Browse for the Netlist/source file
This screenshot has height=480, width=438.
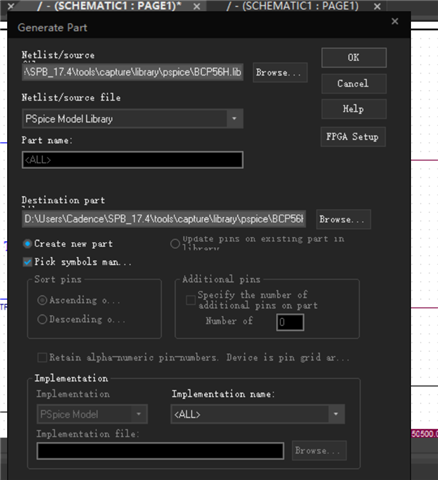point(280,72)
